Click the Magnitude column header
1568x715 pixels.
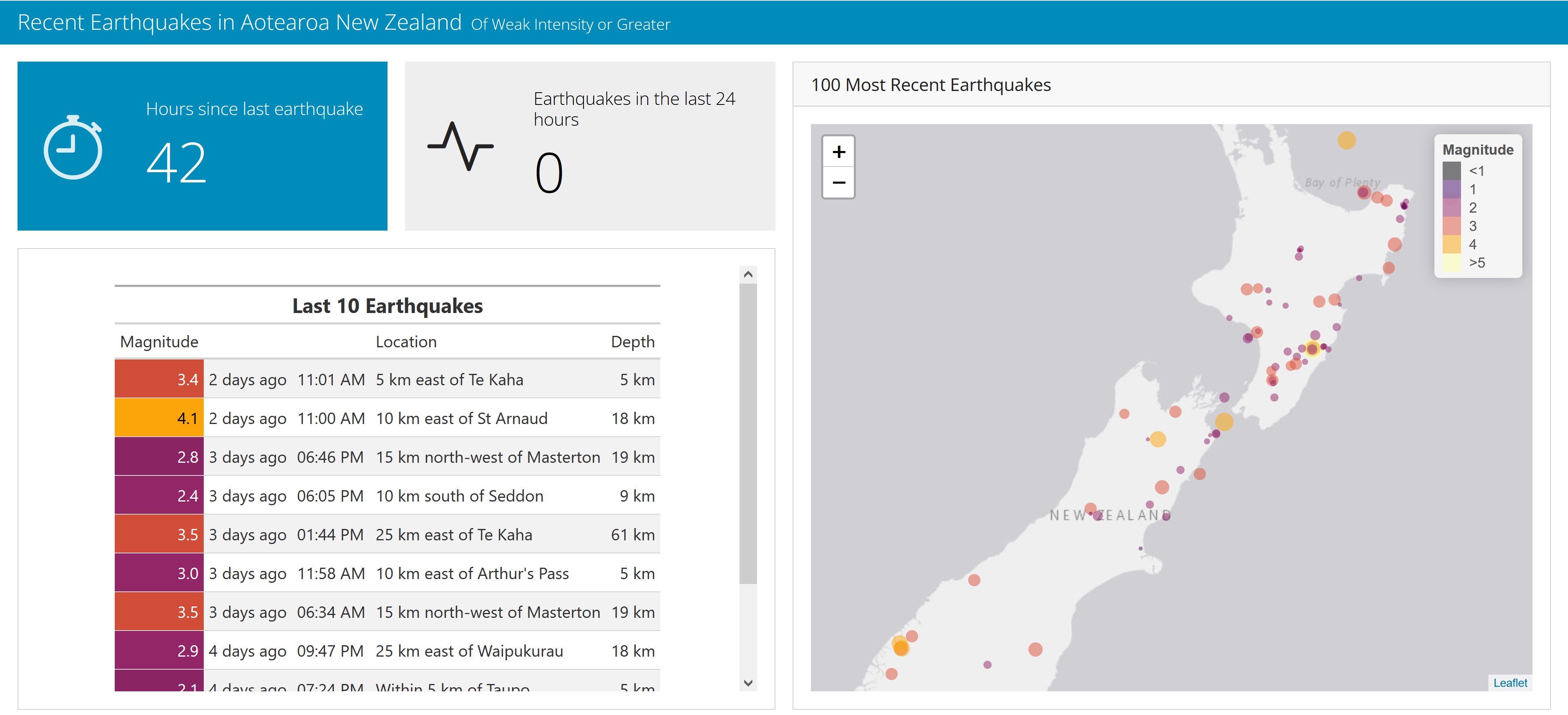(x=159, y=341)
